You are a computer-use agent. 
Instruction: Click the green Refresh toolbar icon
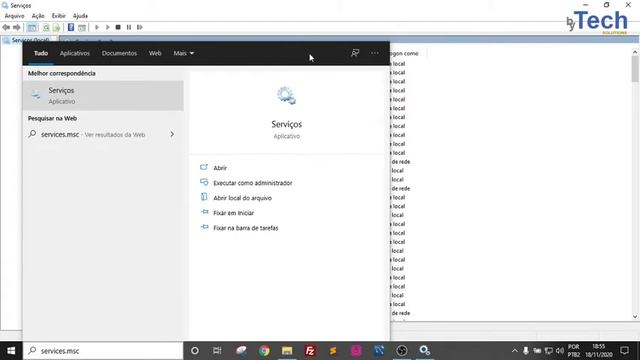[46, 27]
